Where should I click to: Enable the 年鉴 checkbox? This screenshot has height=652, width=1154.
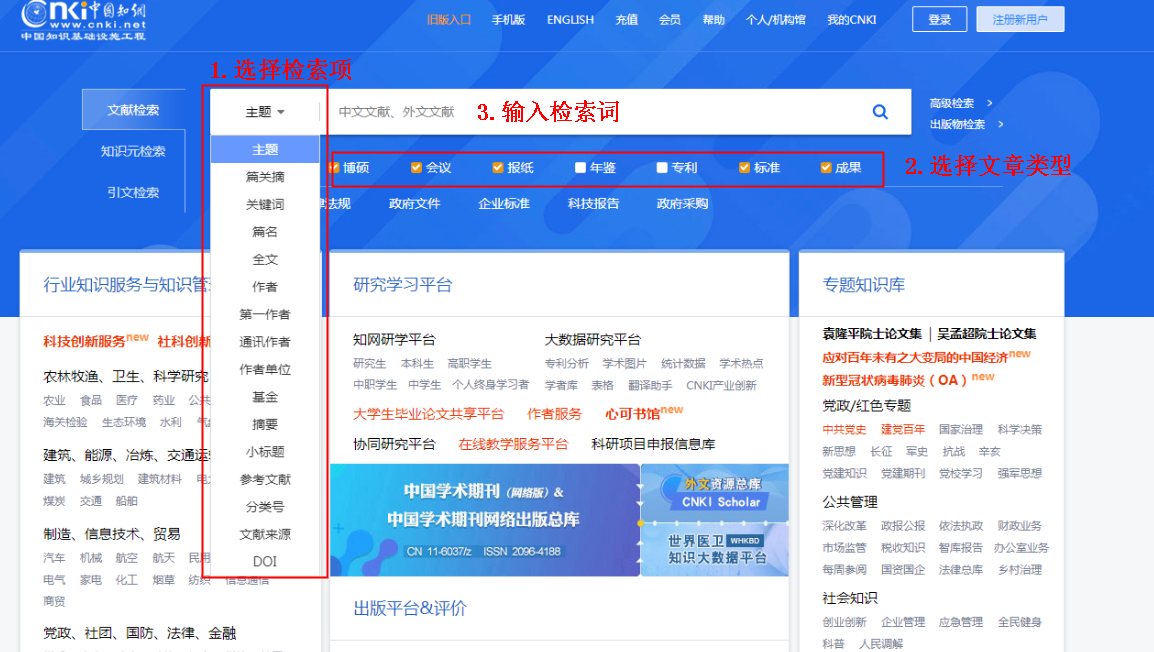pos(581,168)
